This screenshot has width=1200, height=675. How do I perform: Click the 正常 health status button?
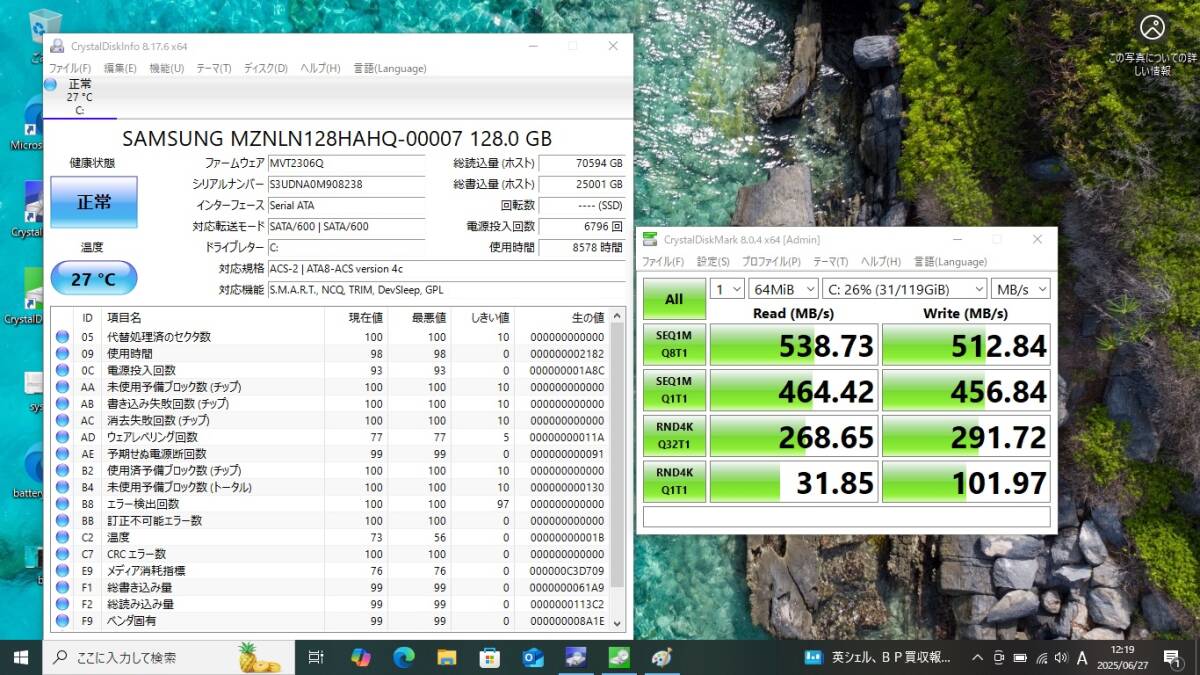94,202
